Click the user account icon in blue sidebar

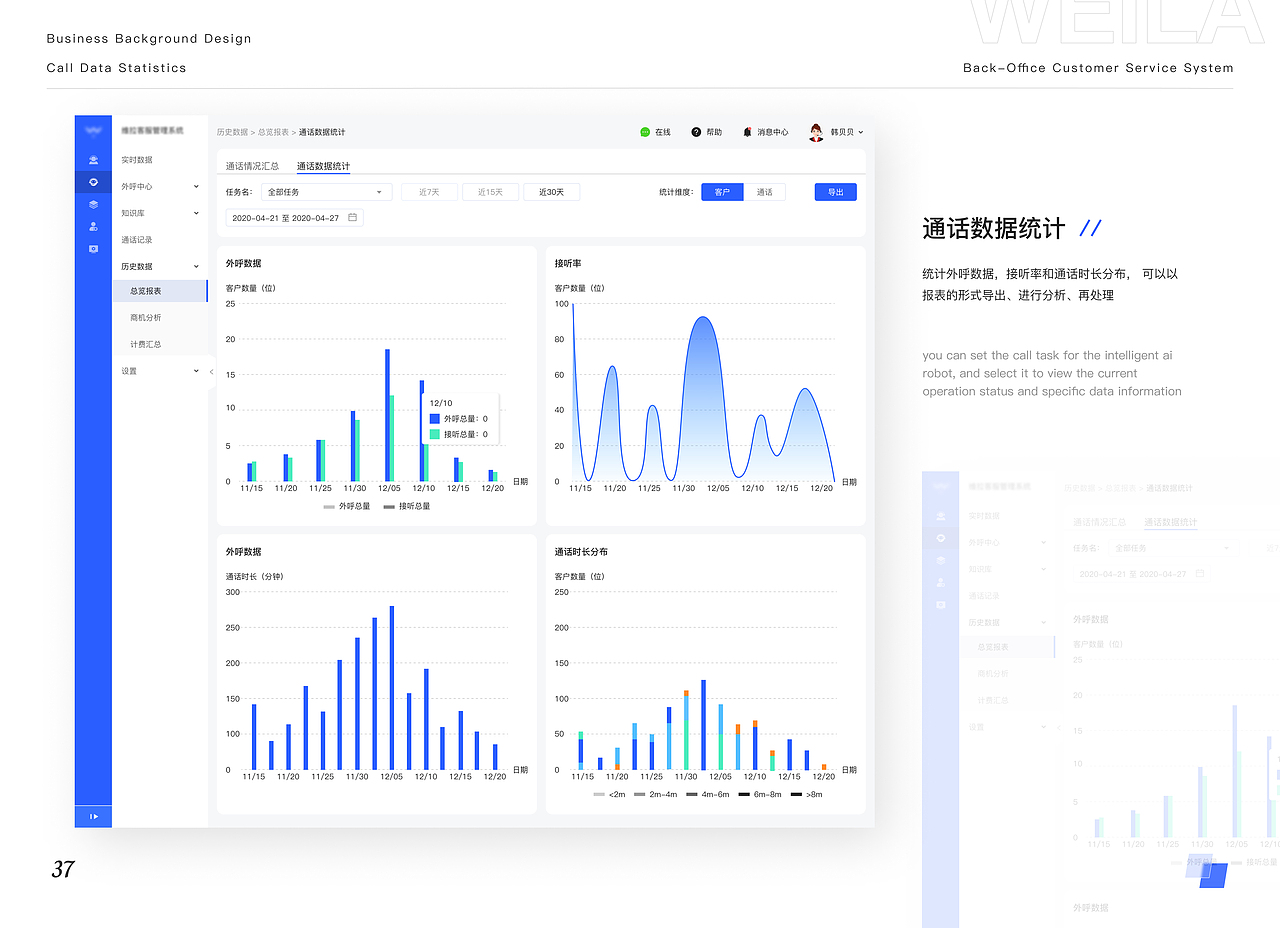93,226
